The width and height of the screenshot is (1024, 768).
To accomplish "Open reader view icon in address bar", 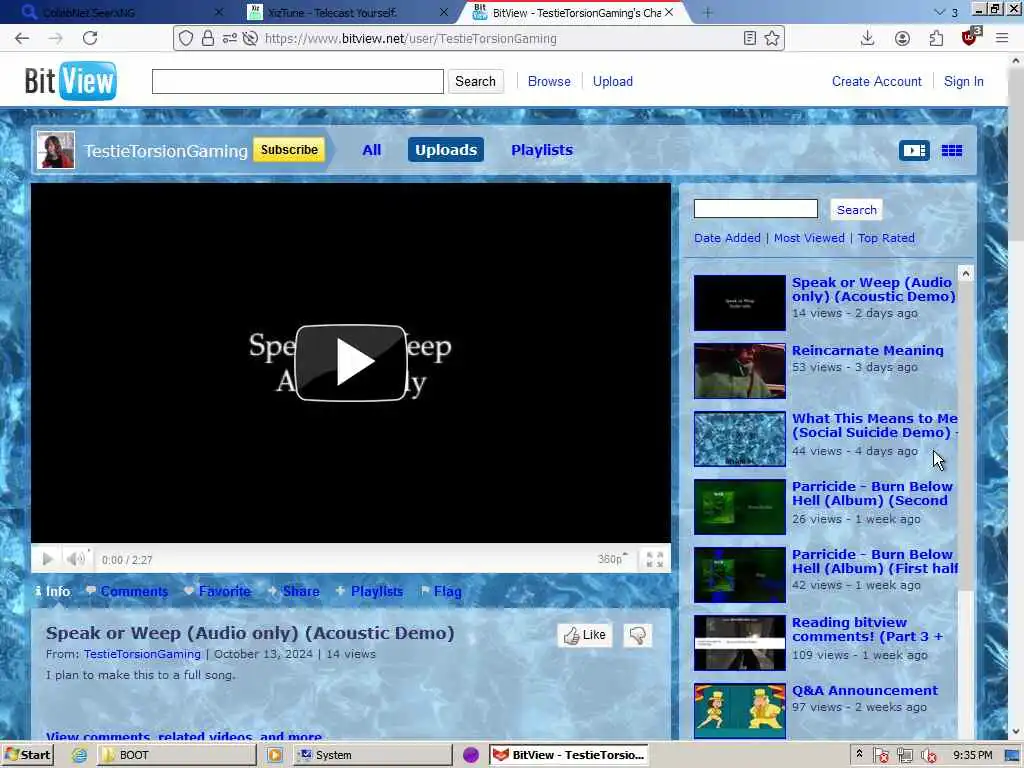I will [x=750, y=39].
